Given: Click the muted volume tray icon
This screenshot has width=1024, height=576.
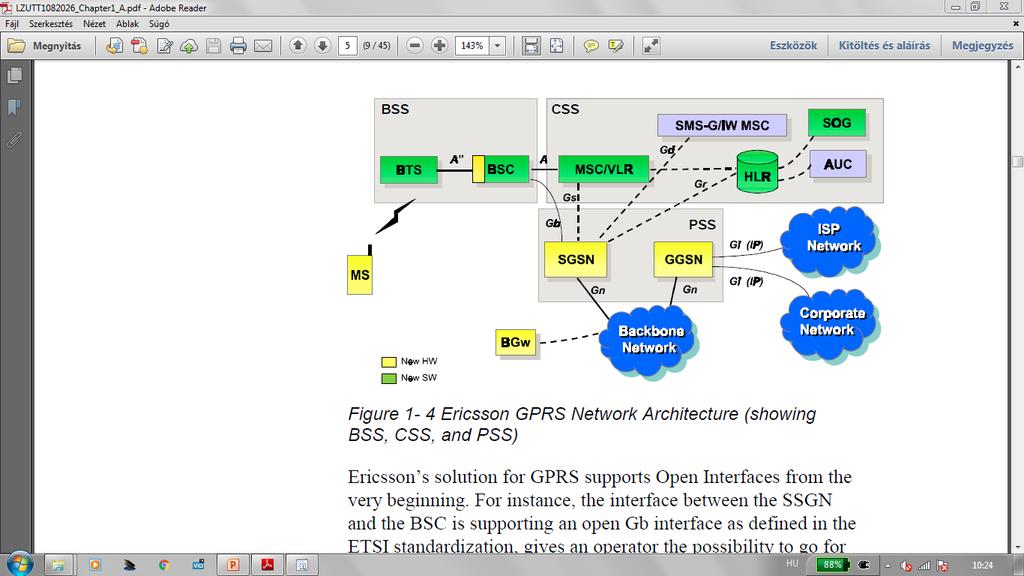Looking at the screenshot, I should pos(906,566).
